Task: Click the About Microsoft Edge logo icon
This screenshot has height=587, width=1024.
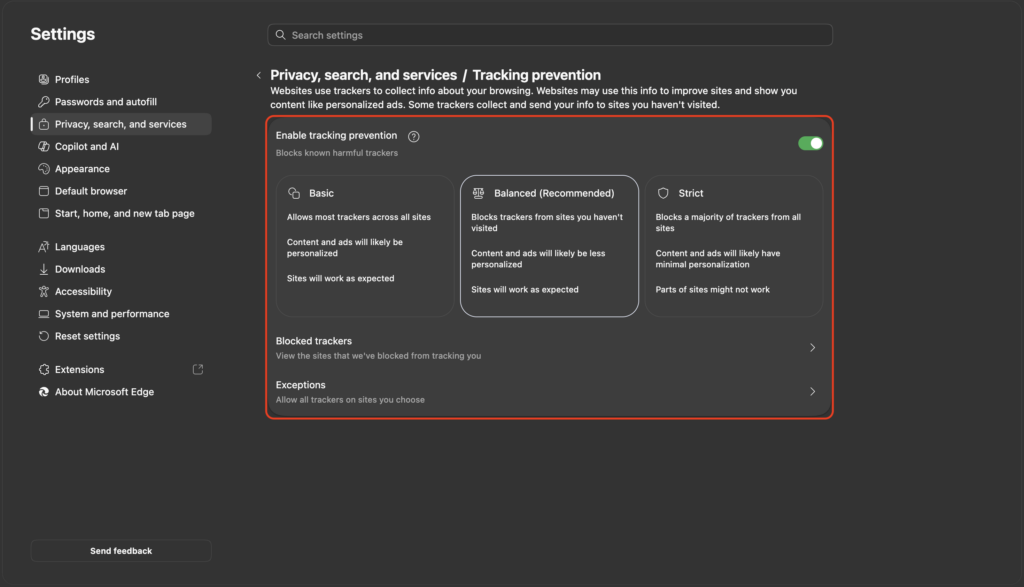Action: (x=44, y=392)
